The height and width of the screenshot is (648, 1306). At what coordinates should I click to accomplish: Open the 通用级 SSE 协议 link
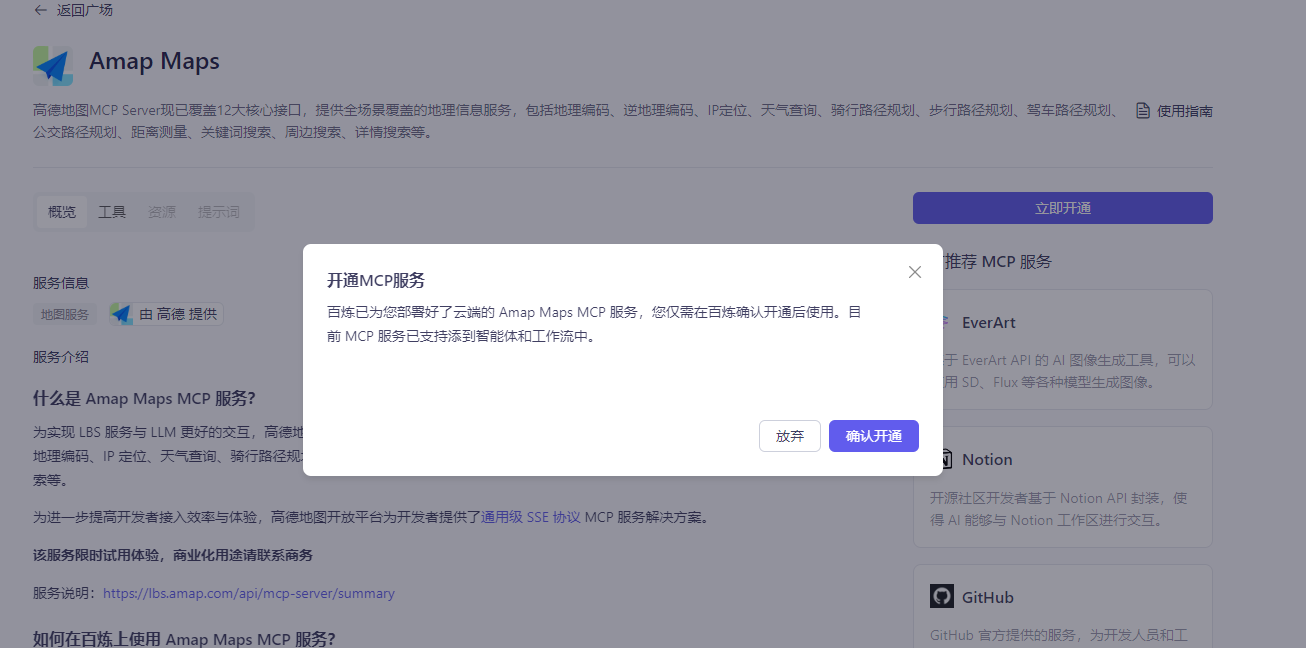(531, 517)
